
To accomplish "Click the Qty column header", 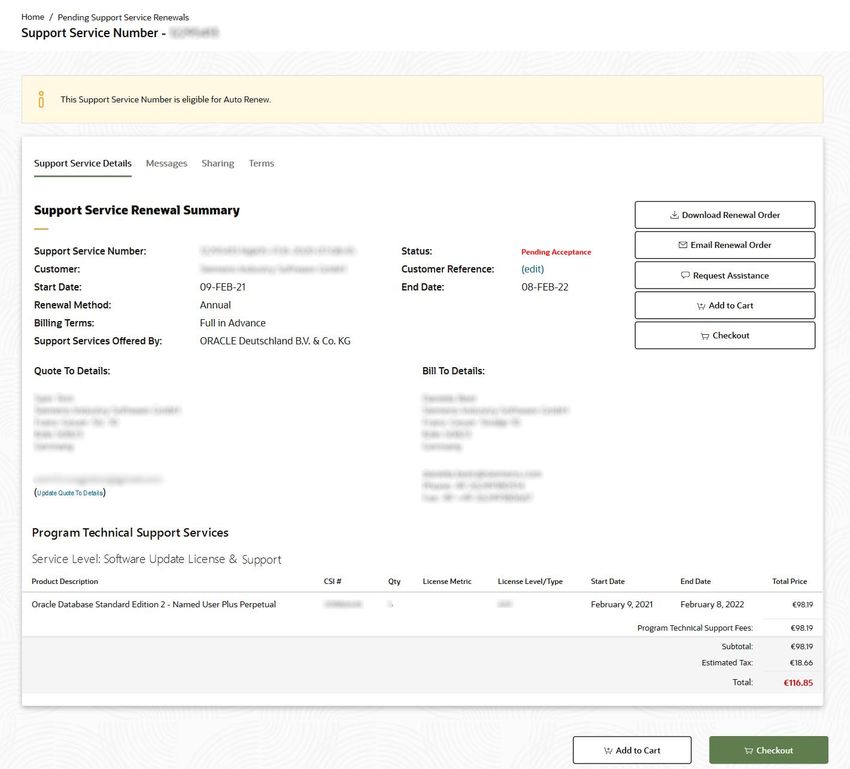I will point(394,581).
